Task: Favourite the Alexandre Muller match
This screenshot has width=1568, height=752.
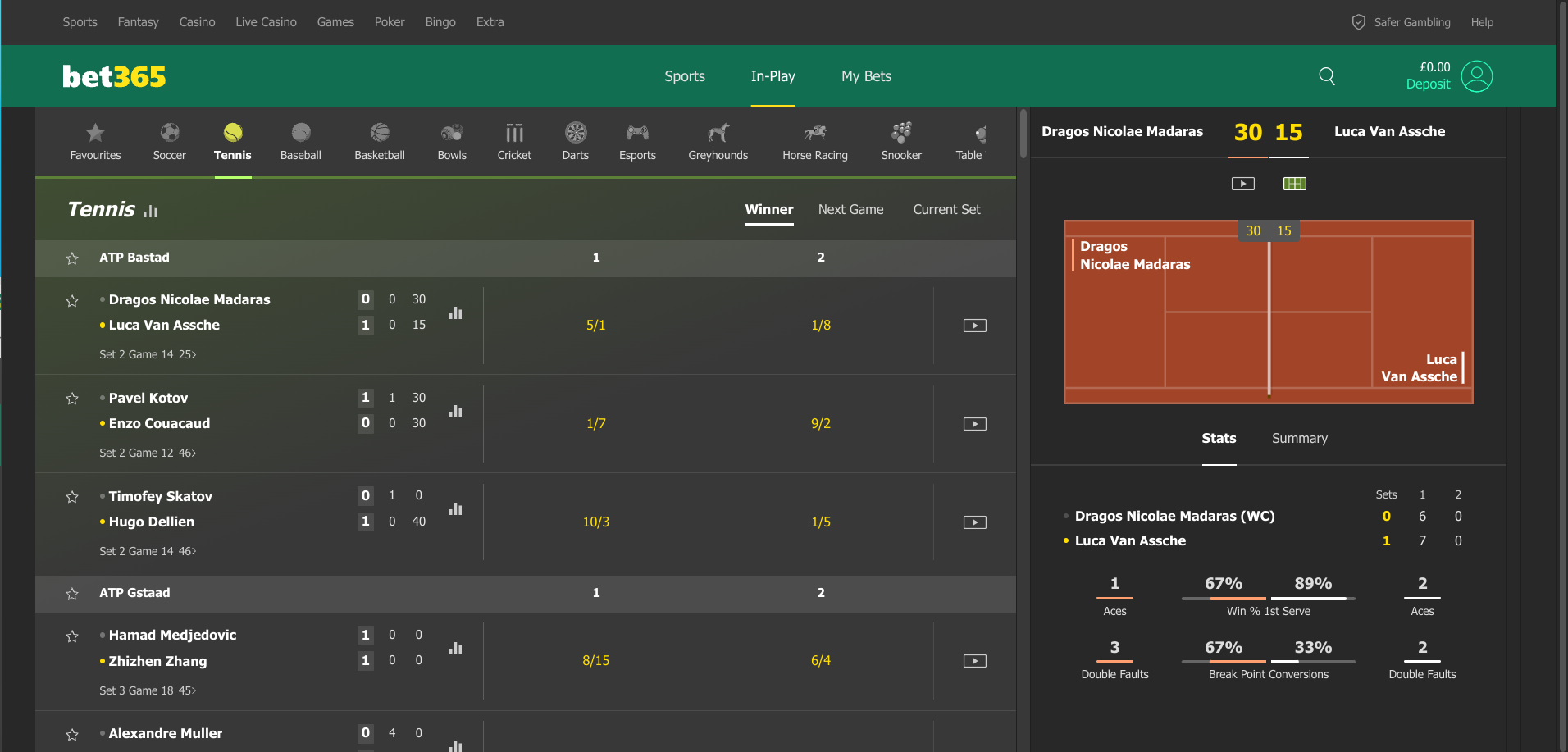Action: (x=72, y=735)
